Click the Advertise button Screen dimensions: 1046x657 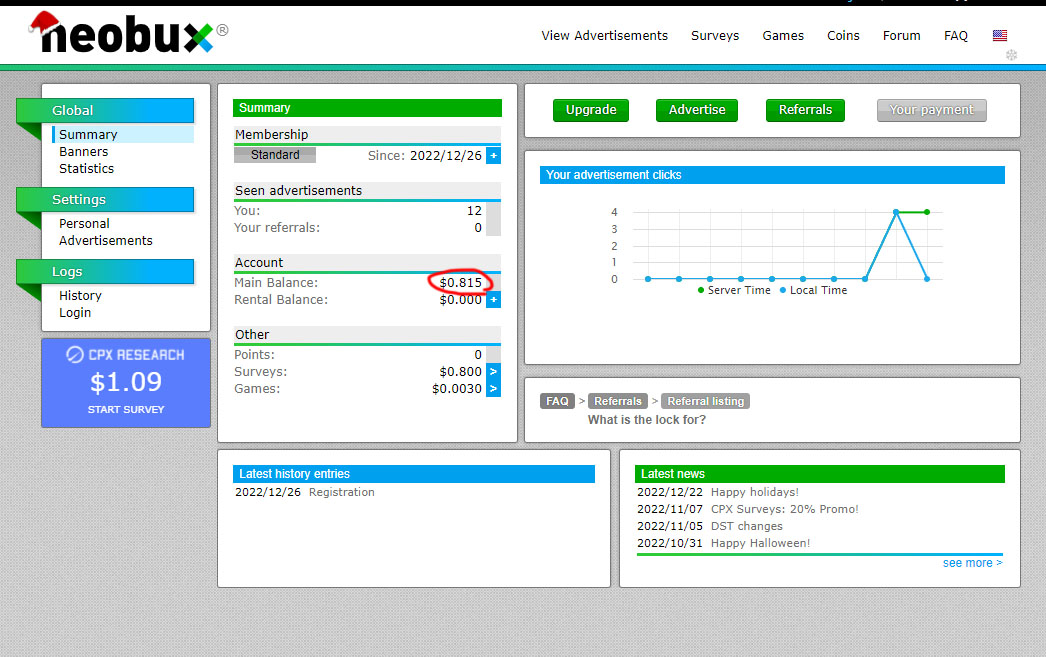pyautogui.click(x=697, y=110)
